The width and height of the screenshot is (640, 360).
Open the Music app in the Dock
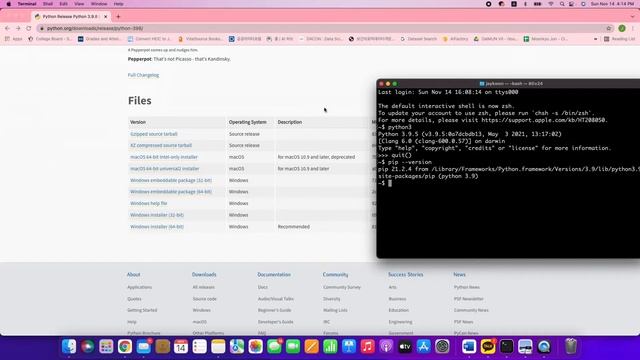(x=367, y=347)
